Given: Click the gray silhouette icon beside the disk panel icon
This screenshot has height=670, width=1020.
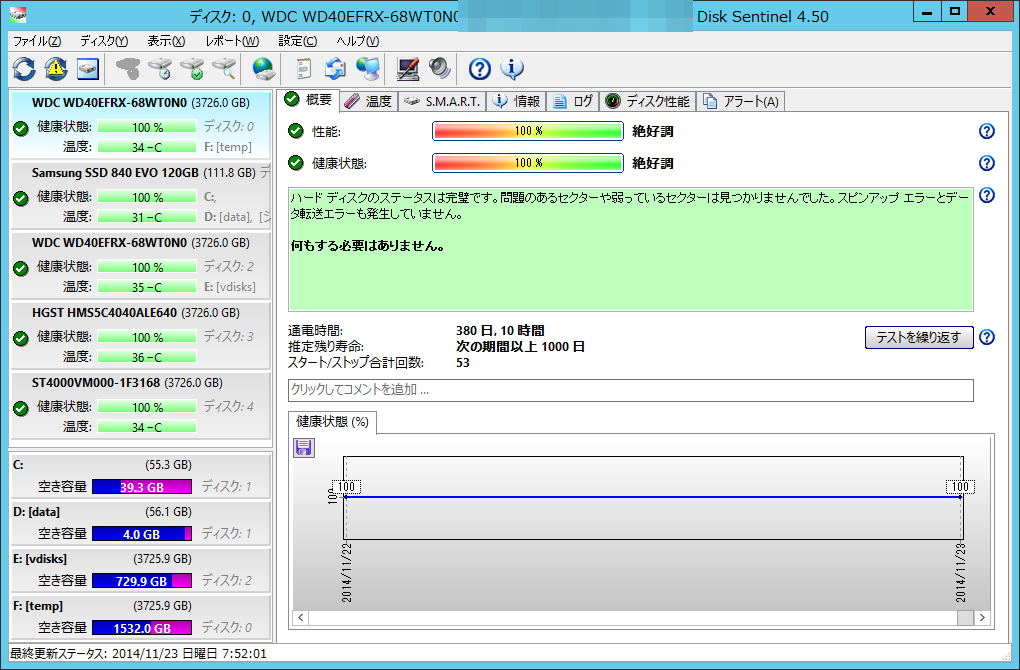Looking at the screenshot, I should pos(128,68).
